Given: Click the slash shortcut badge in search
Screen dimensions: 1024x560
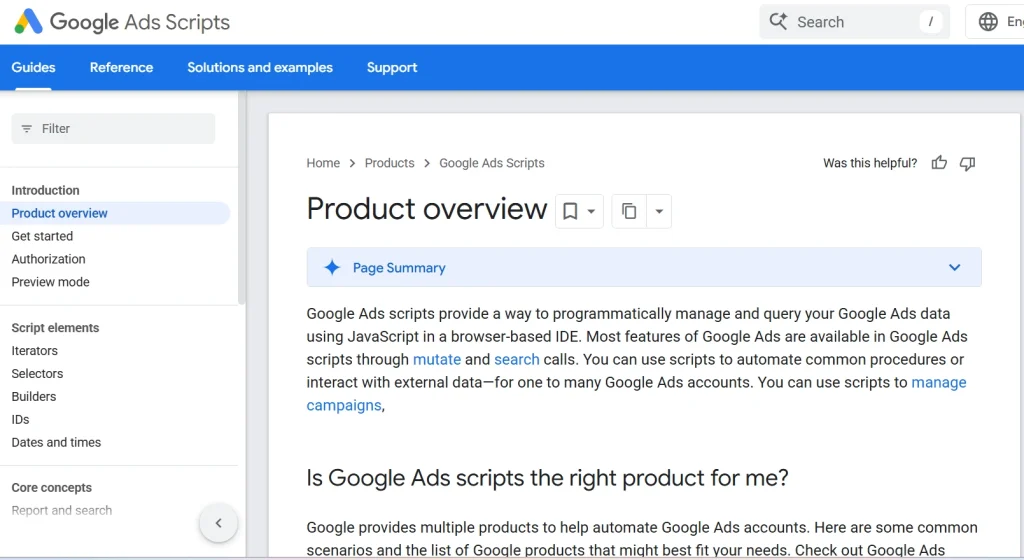Looking at the screenshot, I should pyautogui.click(x=931, y=22).
